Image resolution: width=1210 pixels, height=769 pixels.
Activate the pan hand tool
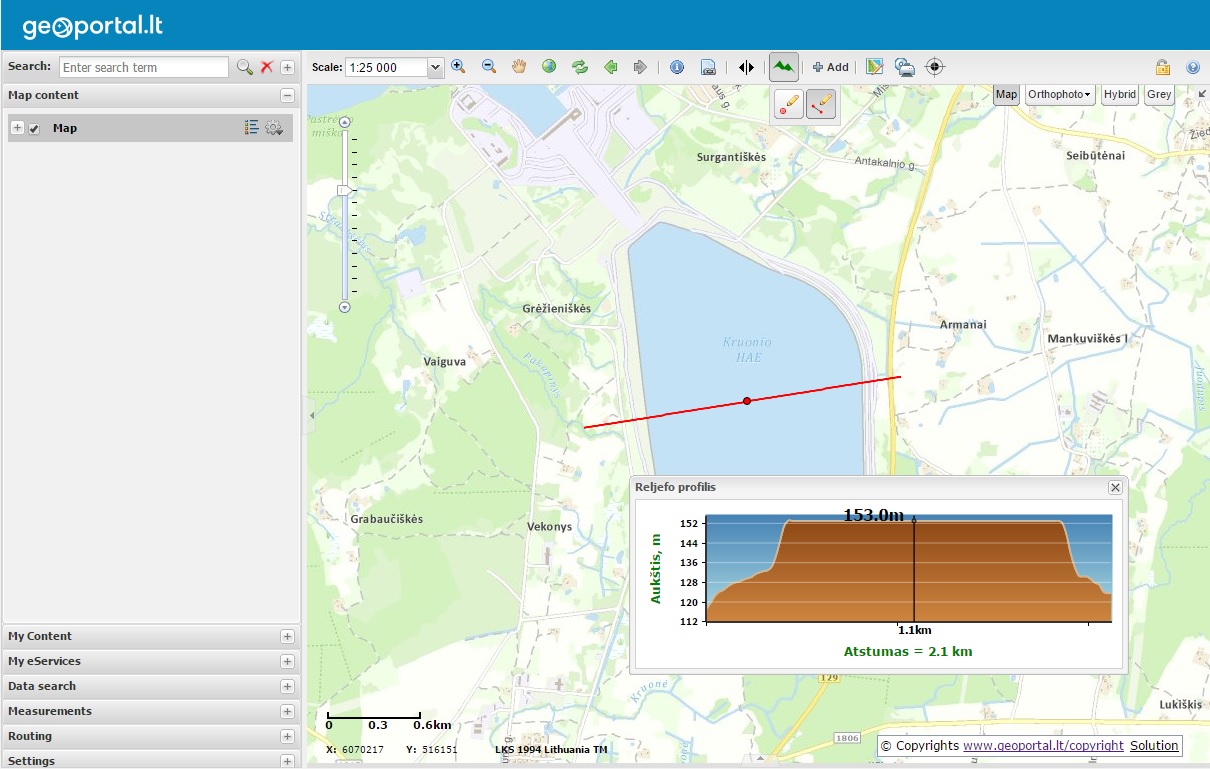click(x=519, y=67)
